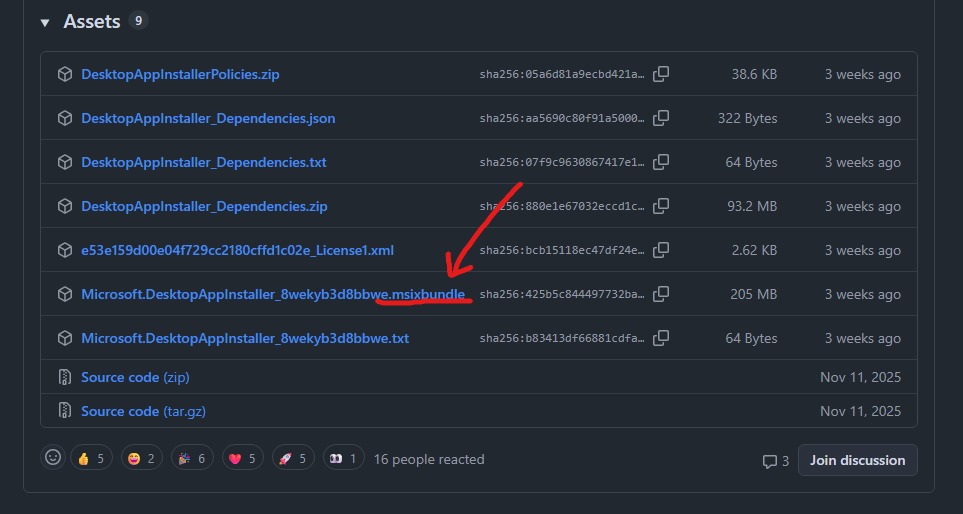Download Source code (zip)
963x514 pixels.
135,377
